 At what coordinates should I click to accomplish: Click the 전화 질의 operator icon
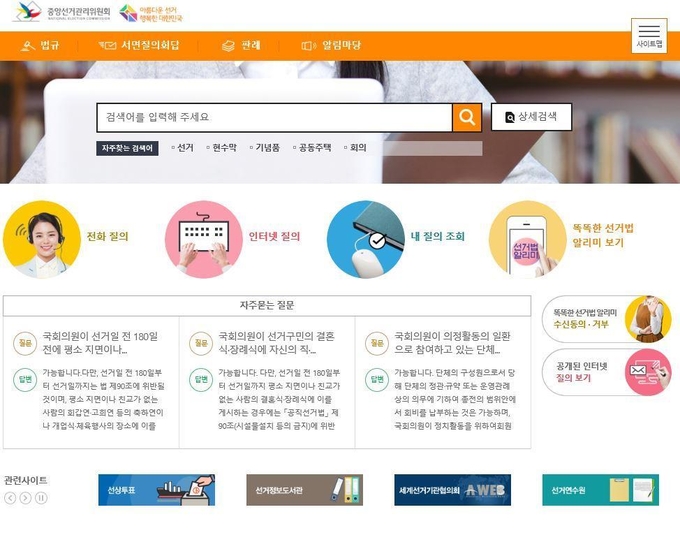tap(41, 239)
